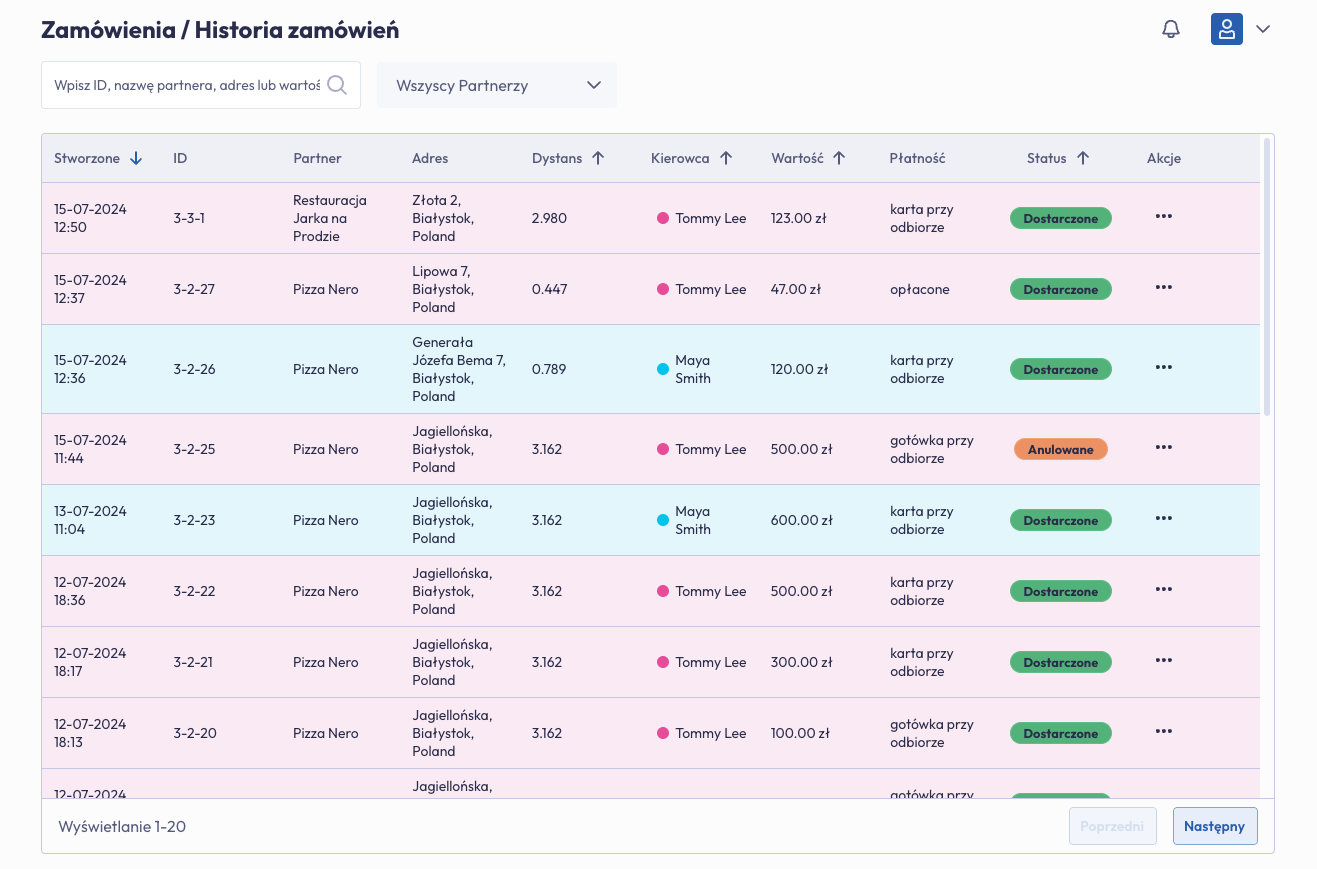The image size is (1317, 869).
Task: Click the search magnifier icon
Action: tap(337, 85)
